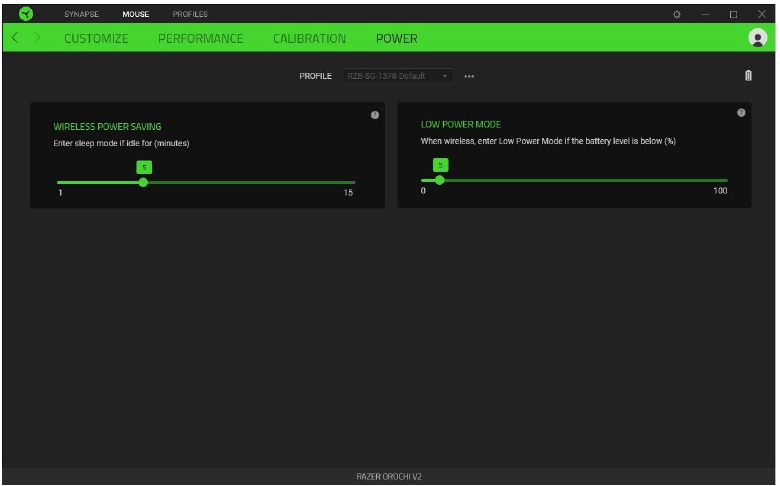Screen dimensions: 780x486
Task: Switch to the Synapse tab
Action: coord(82,14)
